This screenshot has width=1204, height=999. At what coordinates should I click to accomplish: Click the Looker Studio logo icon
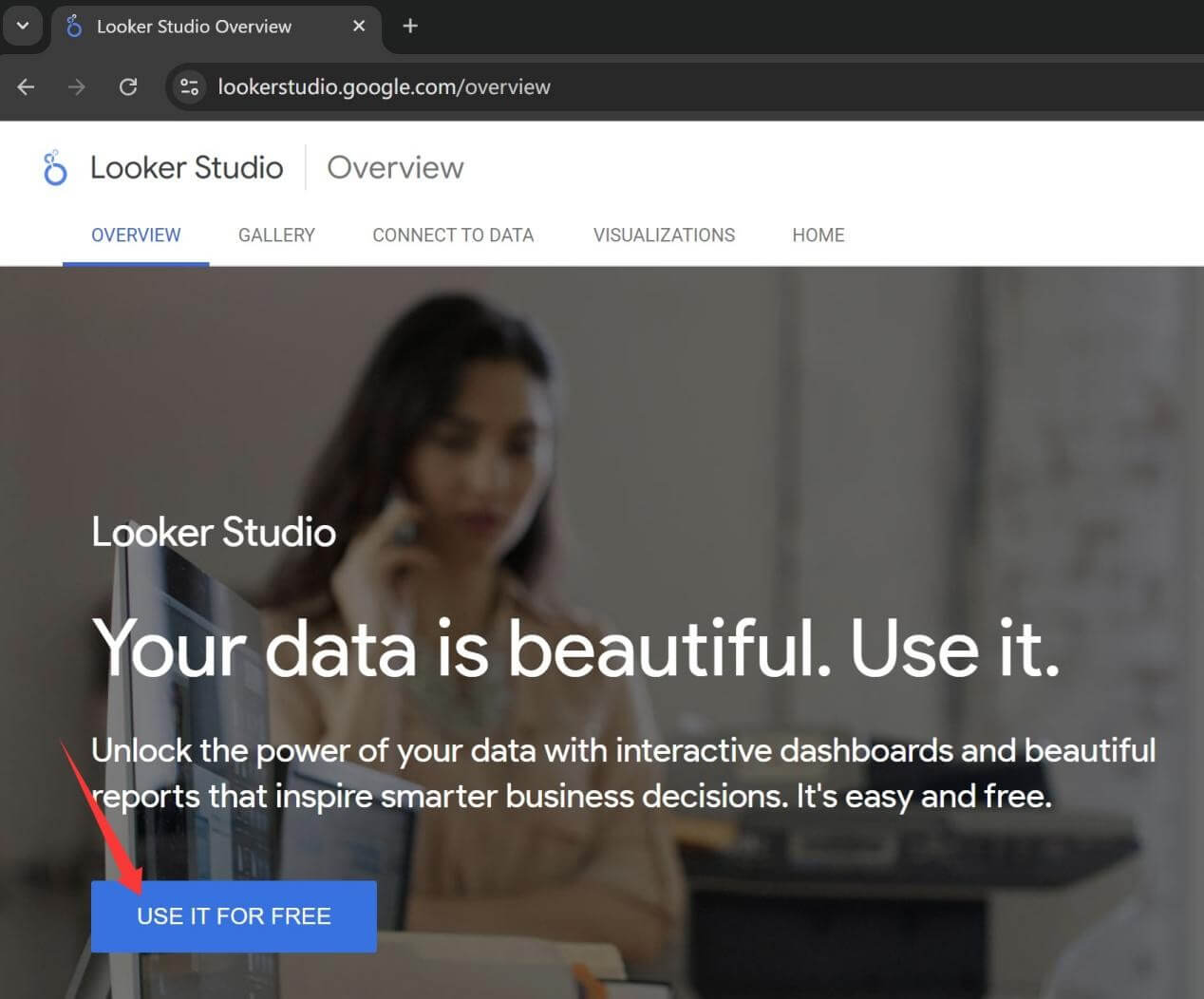pyautogui.click(x=55, y=168)
